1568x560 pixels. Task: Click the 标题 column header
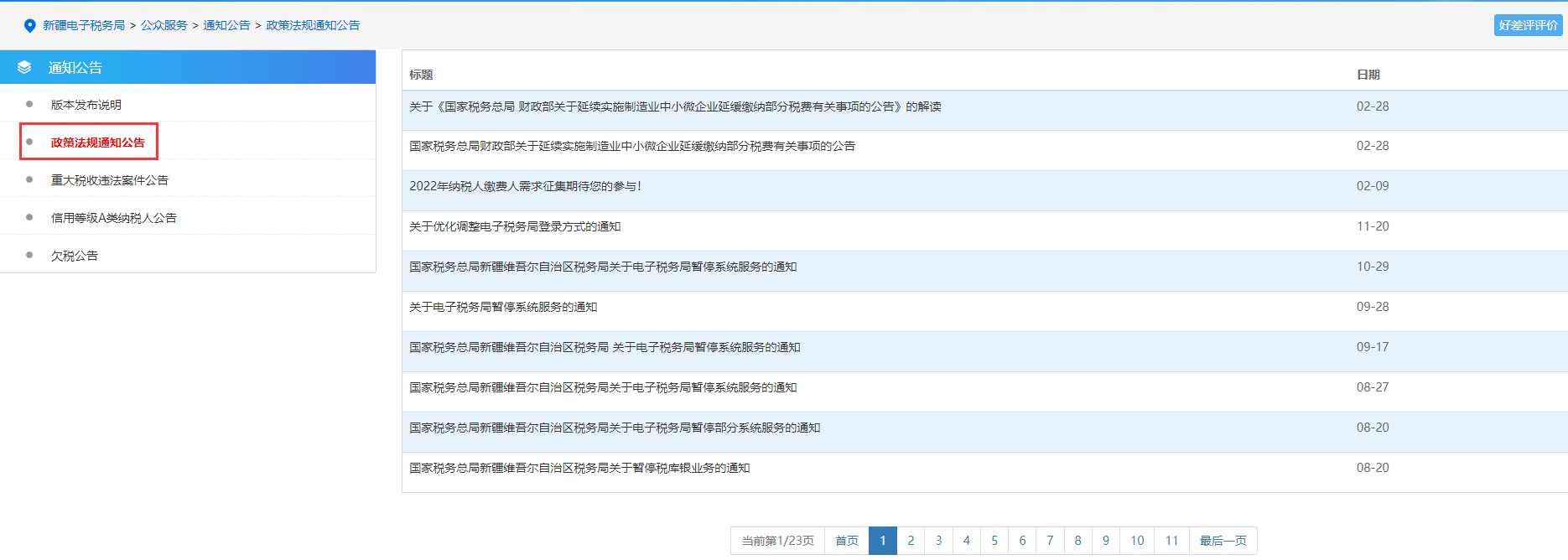pos(421,75)
